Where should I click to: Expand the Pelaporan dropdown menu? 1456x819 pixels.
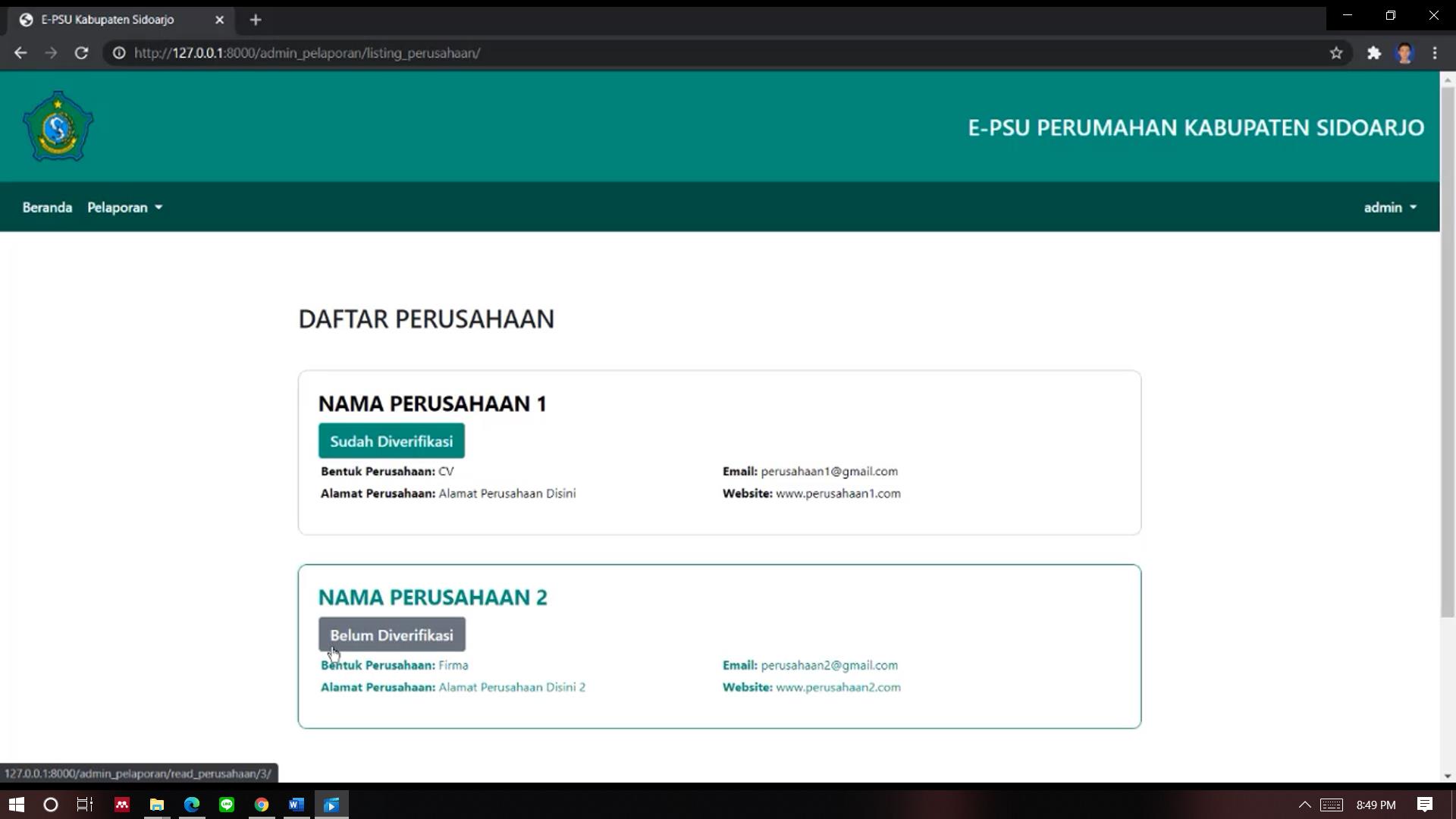tap(125, 207)
